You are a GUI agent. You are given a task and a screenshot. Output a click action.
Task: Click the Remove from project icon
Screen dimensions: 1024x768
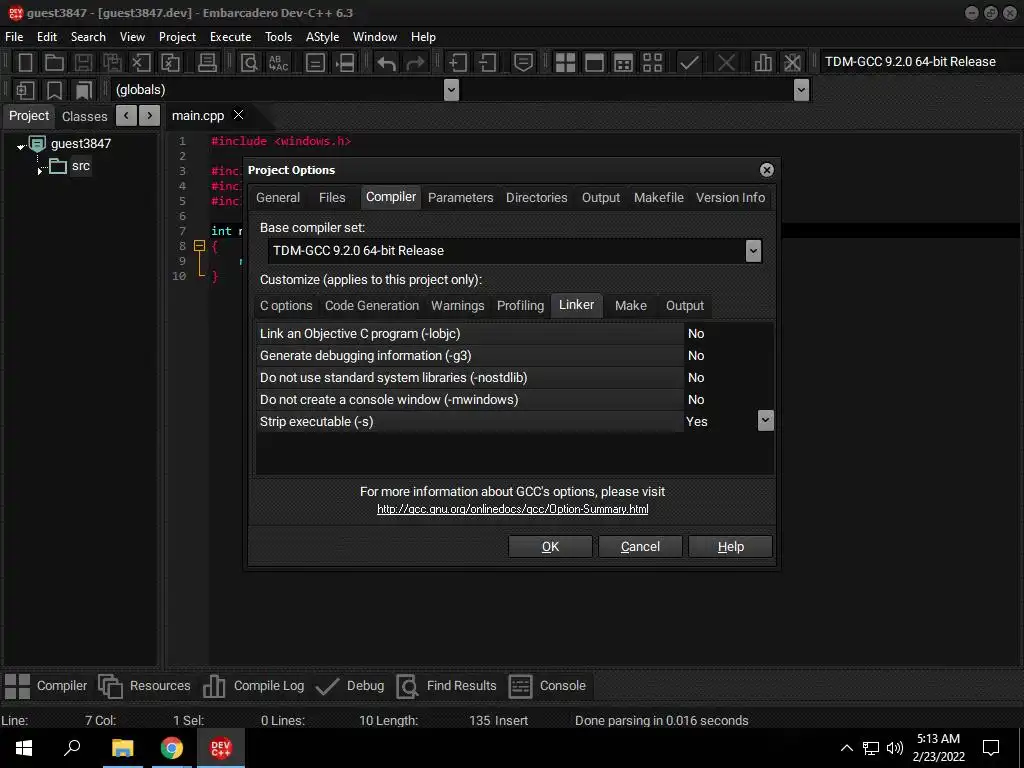coord(487,63)
